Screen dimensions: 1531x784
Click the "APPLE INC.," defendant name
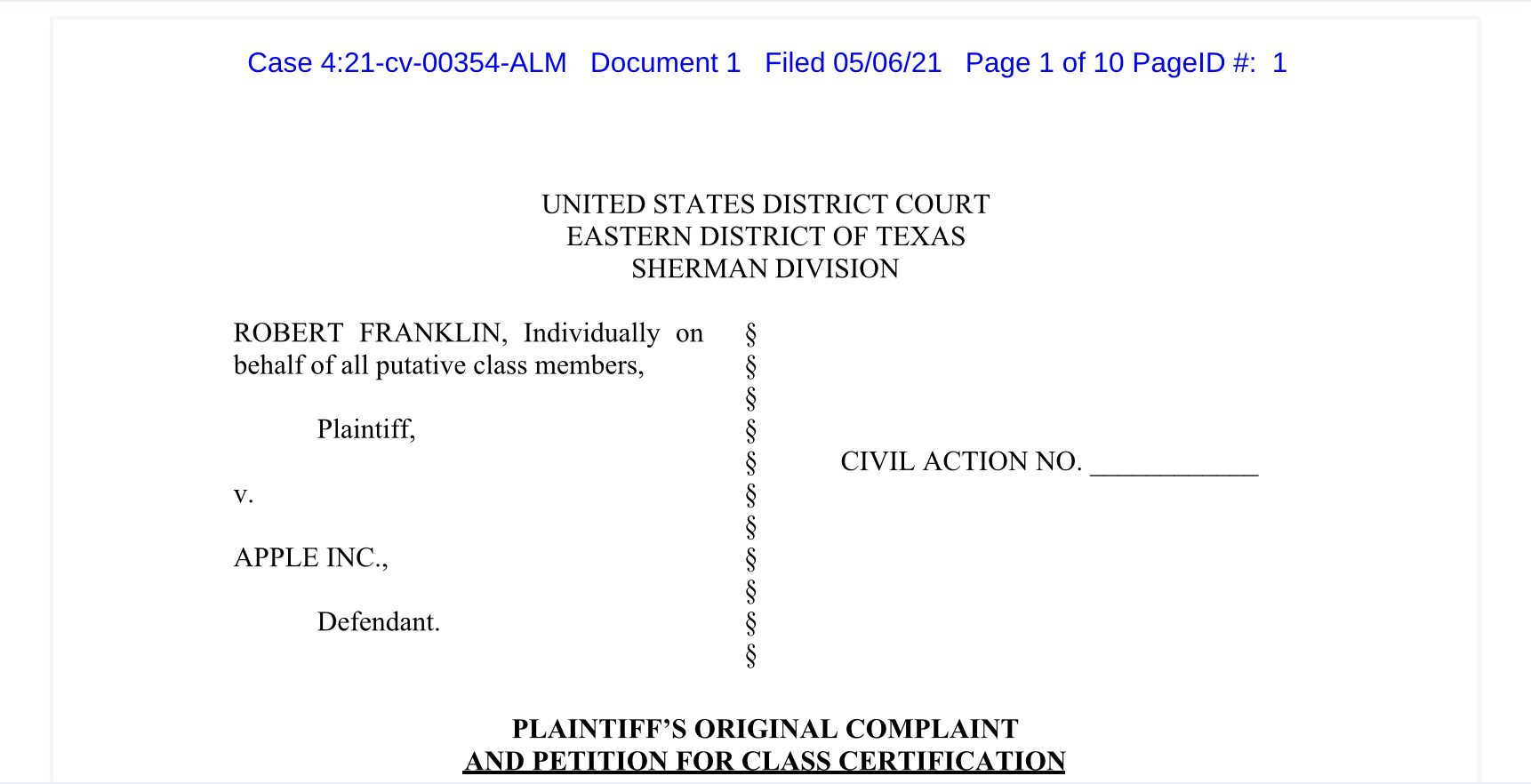pos(310,557)
